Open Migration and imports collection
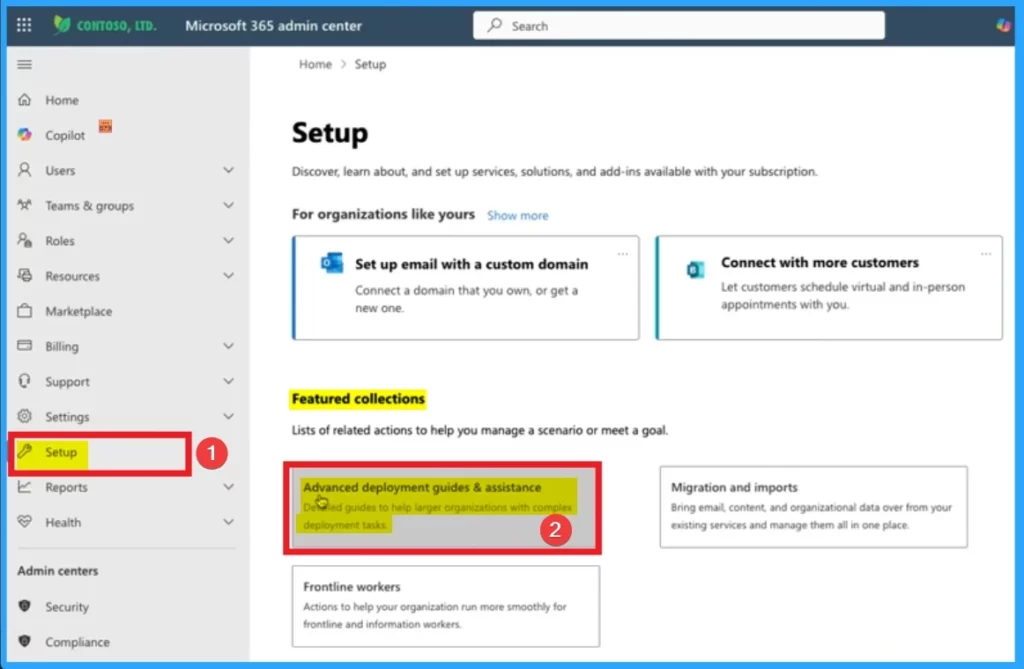The height and width of the screenshot is (669, 1024). (x=813, y=507)
